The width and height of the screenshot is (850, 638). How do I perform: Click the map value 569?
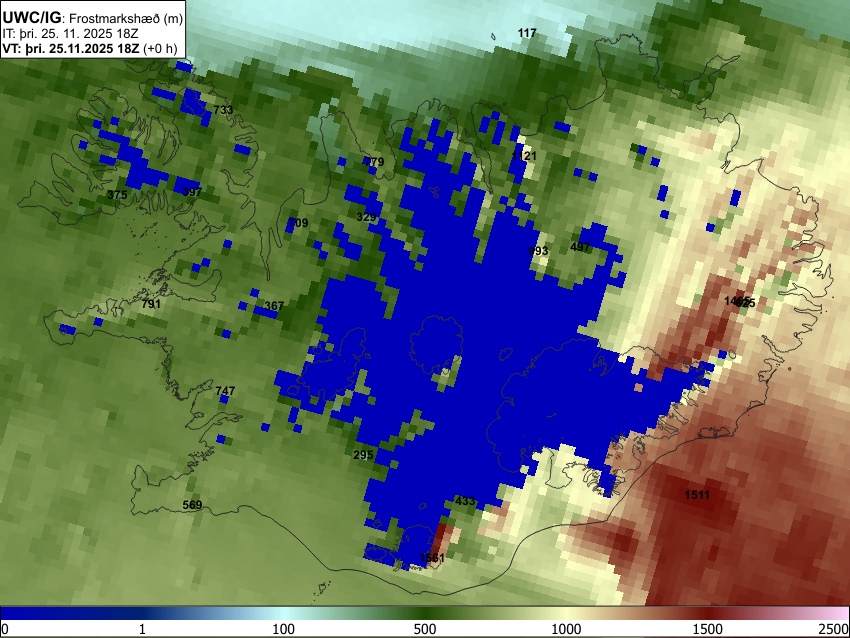pos(192,505)
